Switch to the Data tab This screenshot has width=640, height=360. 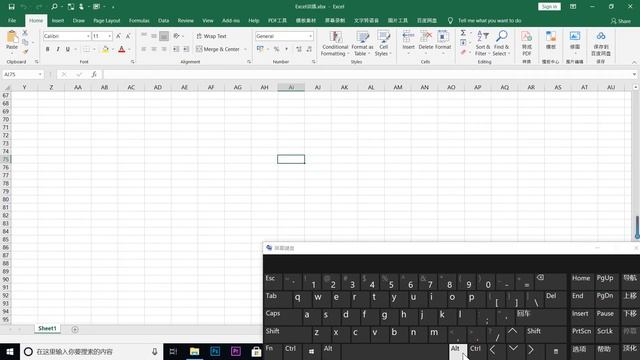163,20
